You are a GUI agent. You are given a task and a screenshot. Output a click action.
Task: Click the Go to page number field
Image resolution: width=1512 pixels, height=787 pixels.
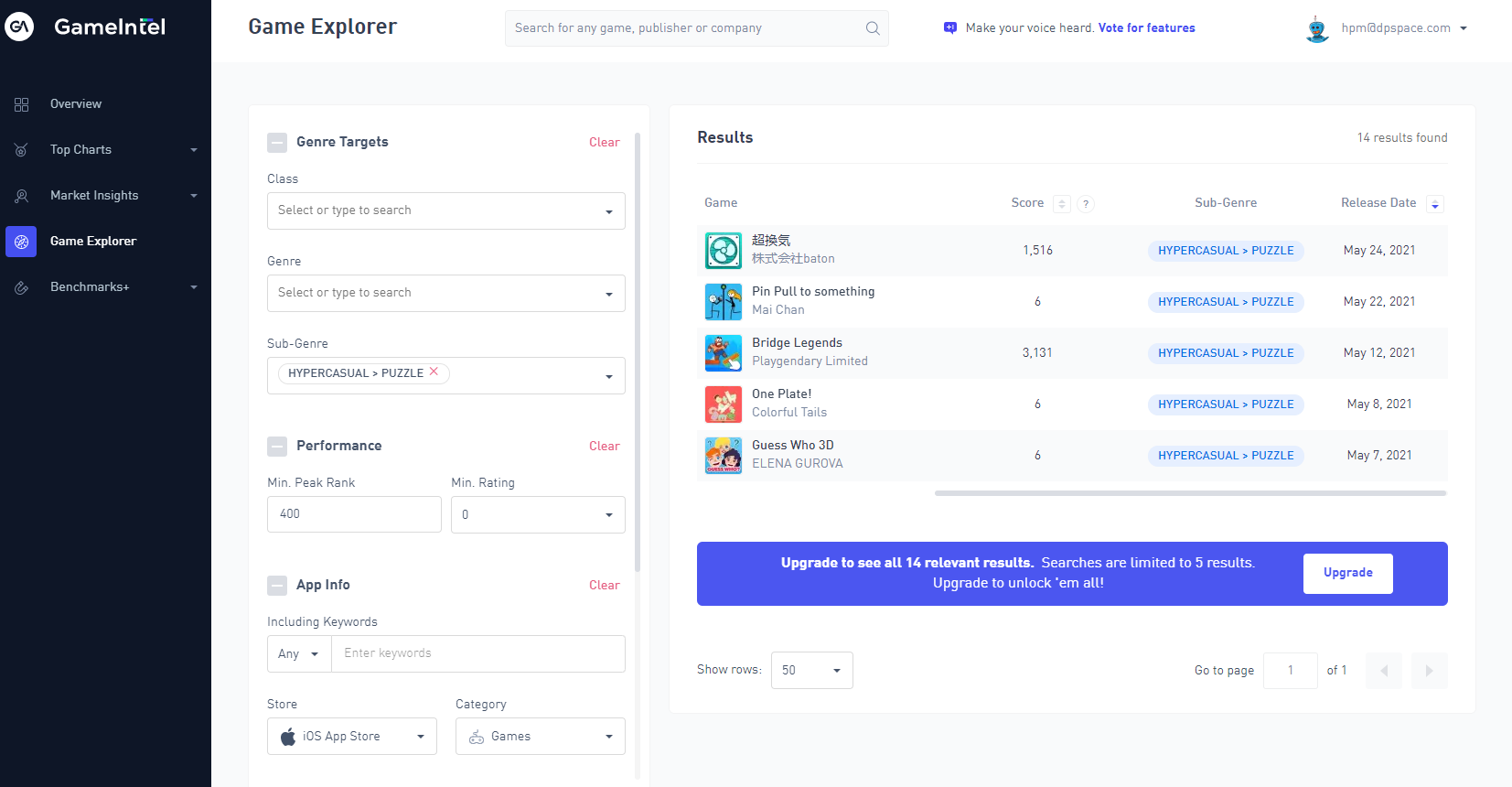click(x=1291, y=671)
